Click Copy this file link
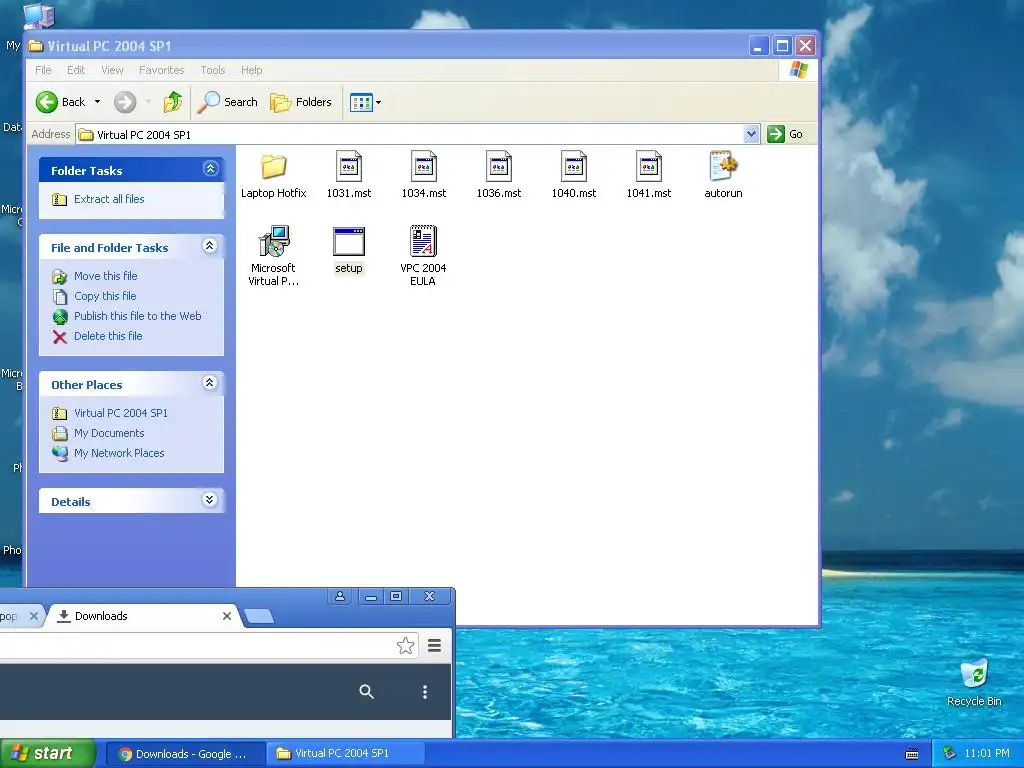The image size is (1024, 768). click(104, 296)
